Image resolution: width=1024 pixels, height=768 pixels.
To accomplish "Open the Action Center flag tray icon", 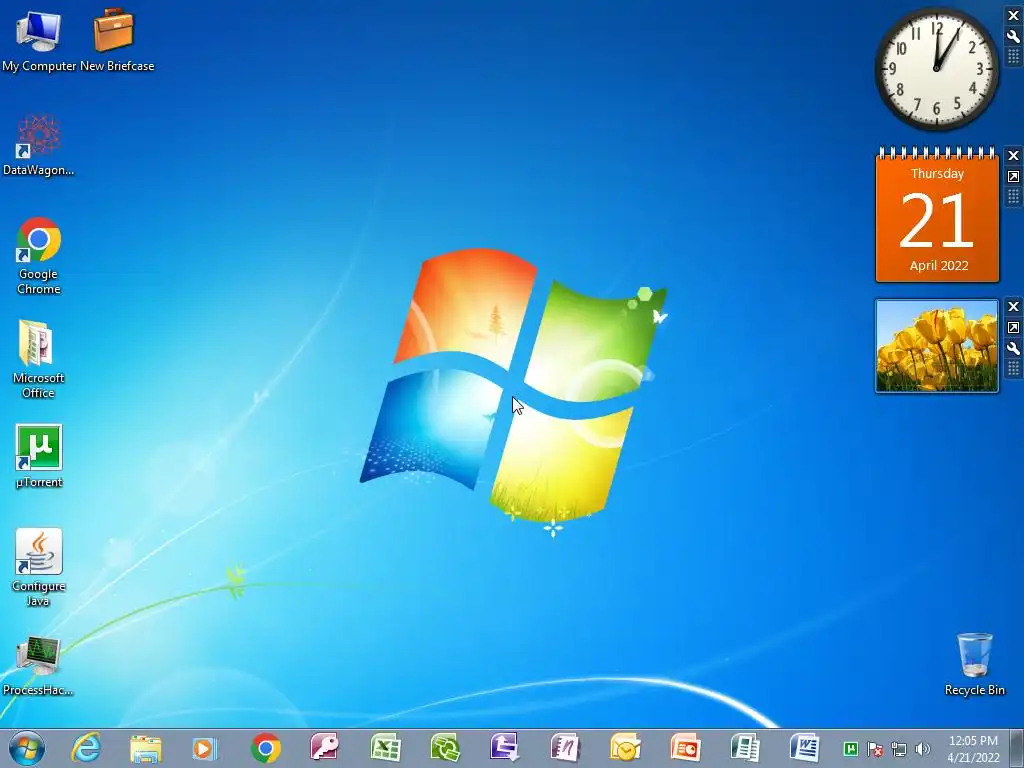I will (x=875, y=749).
